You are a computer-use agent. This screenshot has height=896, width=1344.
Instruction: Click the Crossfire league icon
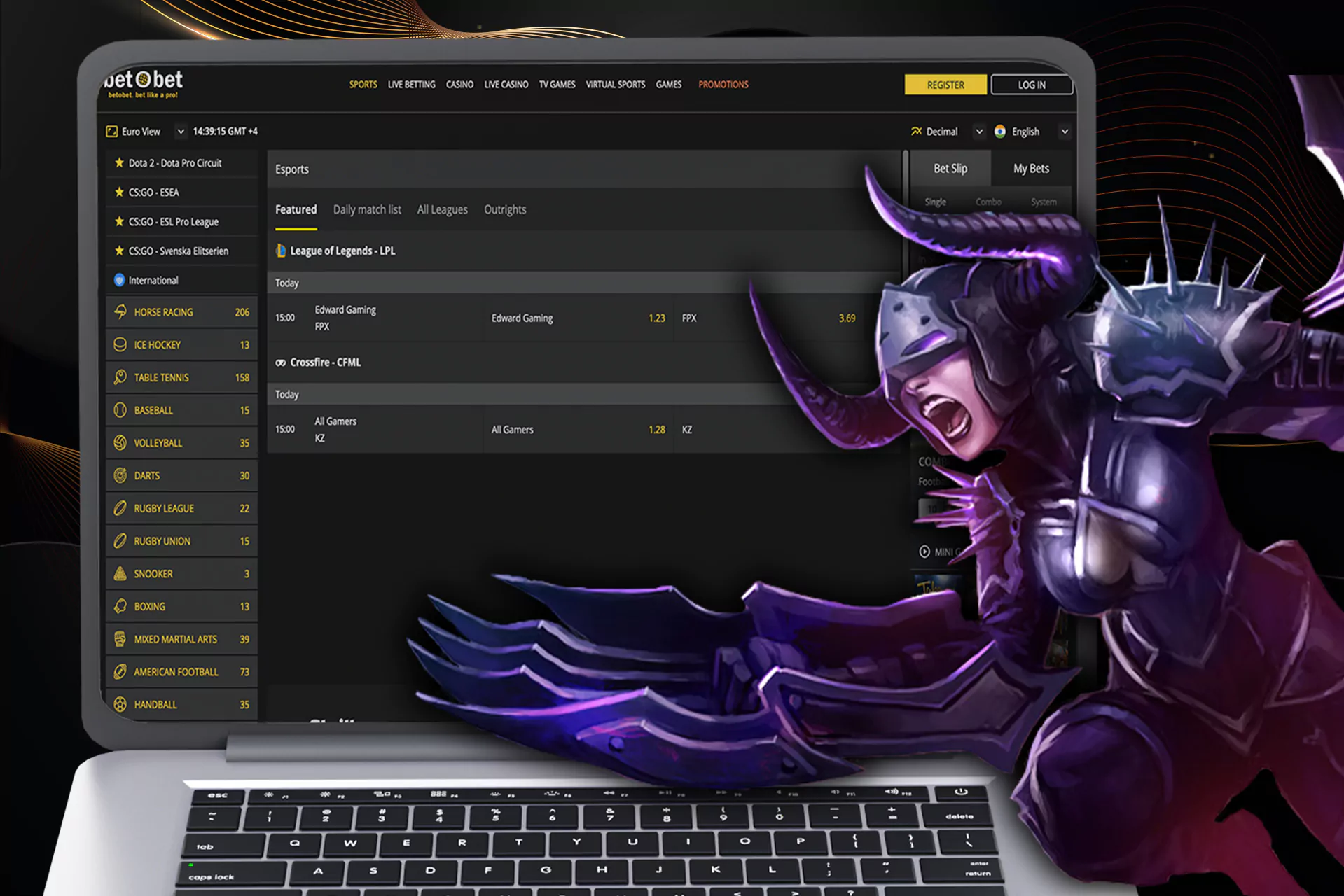[281, 363]
